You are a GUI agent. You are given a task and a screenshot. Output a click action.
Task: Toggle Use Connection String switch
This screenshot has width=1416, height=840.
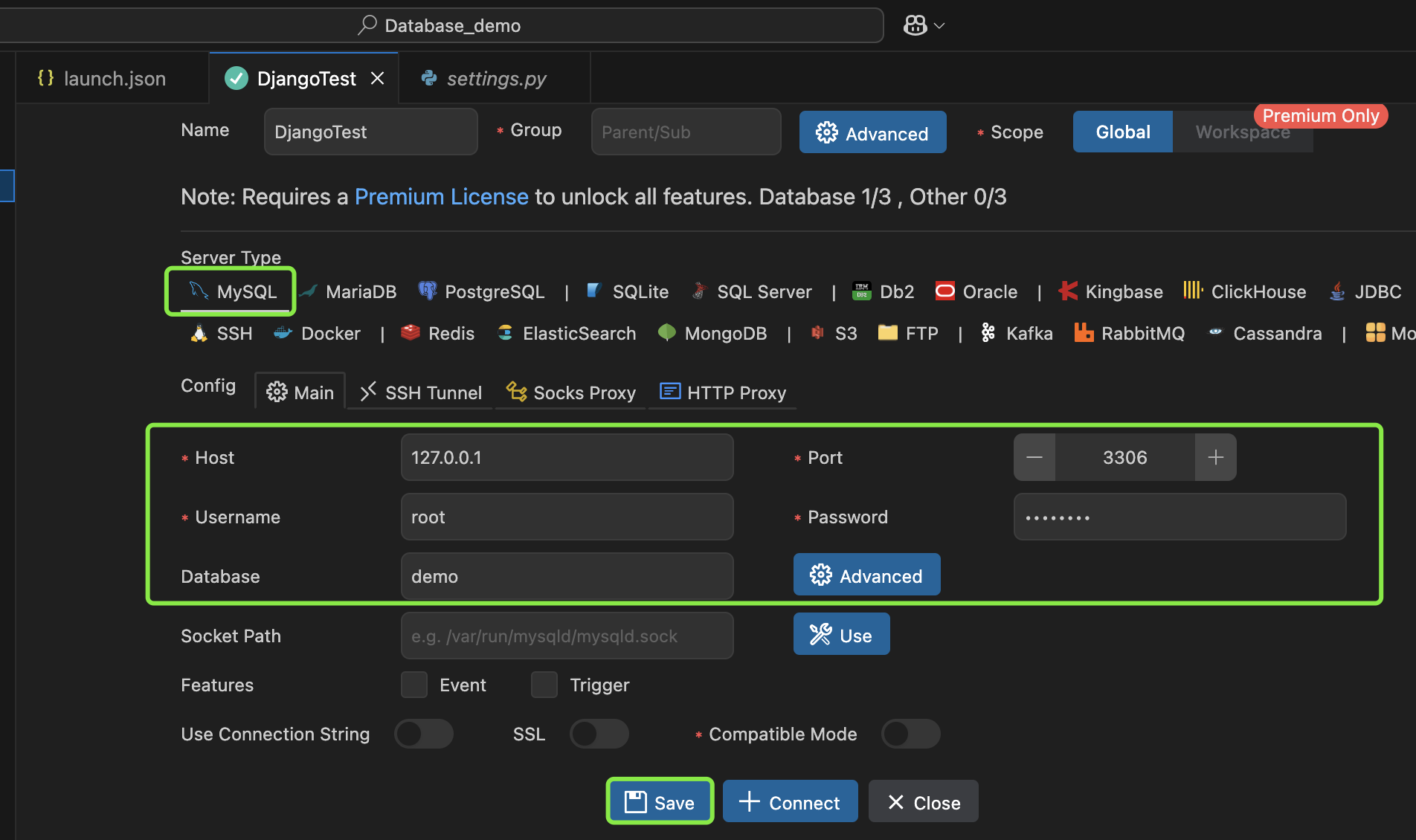(x=424, y=734)
